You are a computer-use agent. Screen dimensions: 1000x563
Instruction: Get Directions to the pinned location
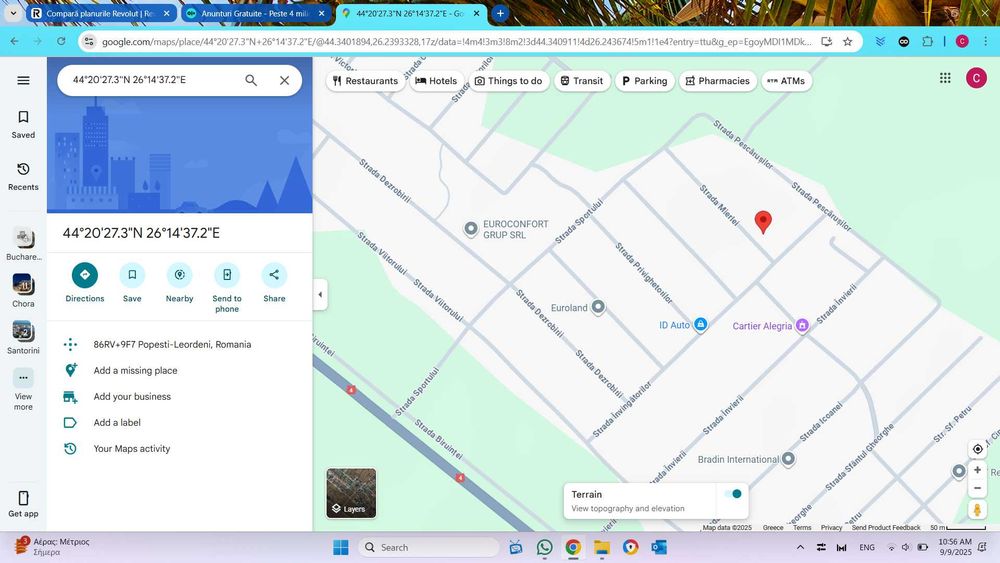pos(85,283)
